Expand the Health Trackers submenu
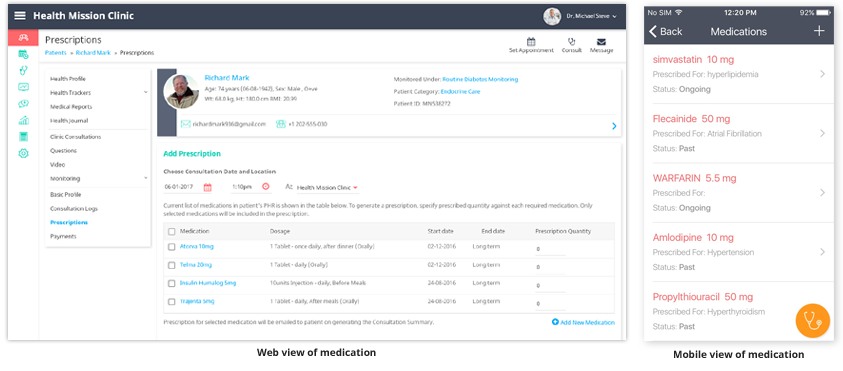Viewport: 843px width, 371px height. coord(146,92)
